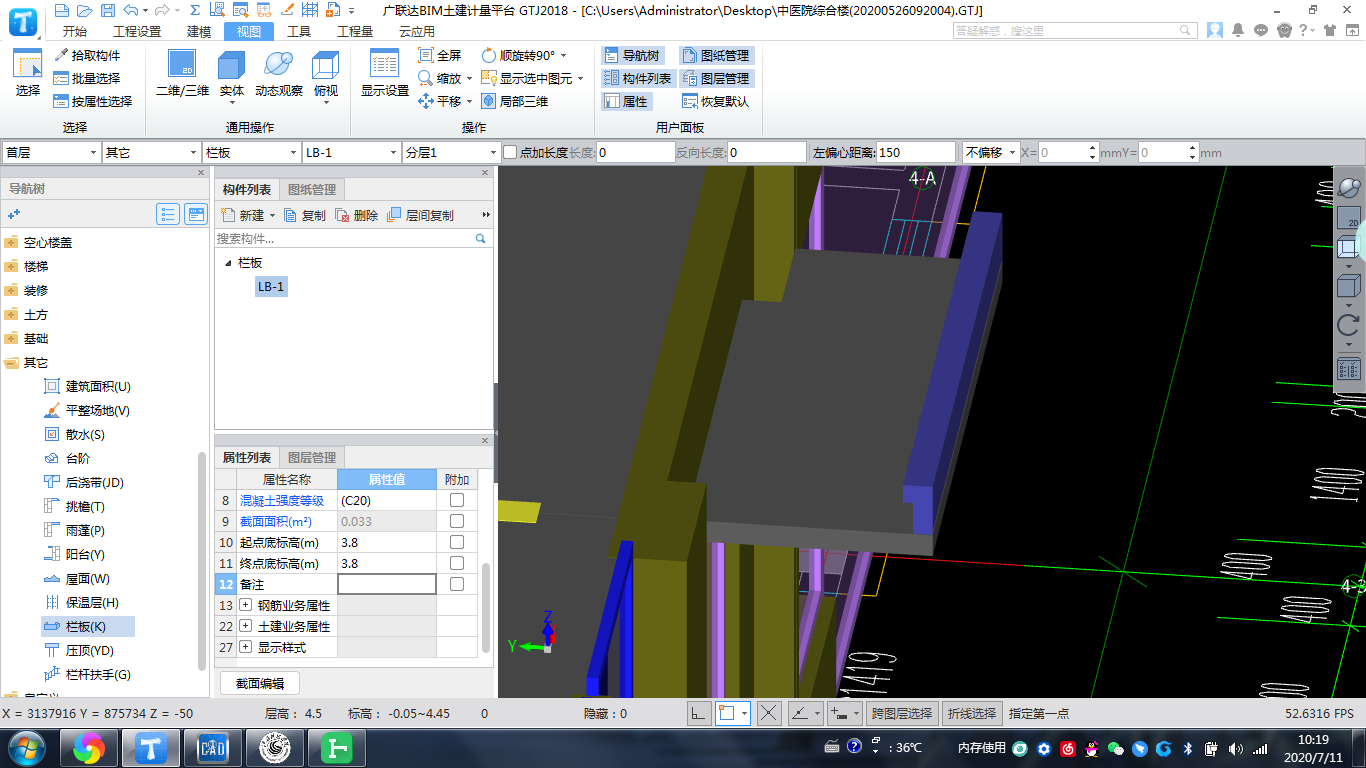Click the display settings icon in right-side view toolbar
This screenshot has width=1366, height=768.
(1348, 368)
